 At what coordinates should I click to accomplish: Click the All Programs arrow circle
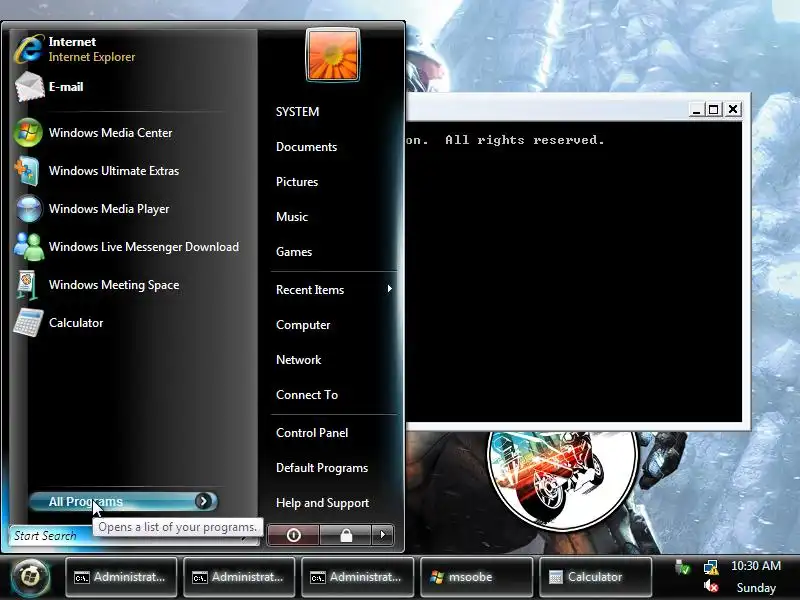203,502
